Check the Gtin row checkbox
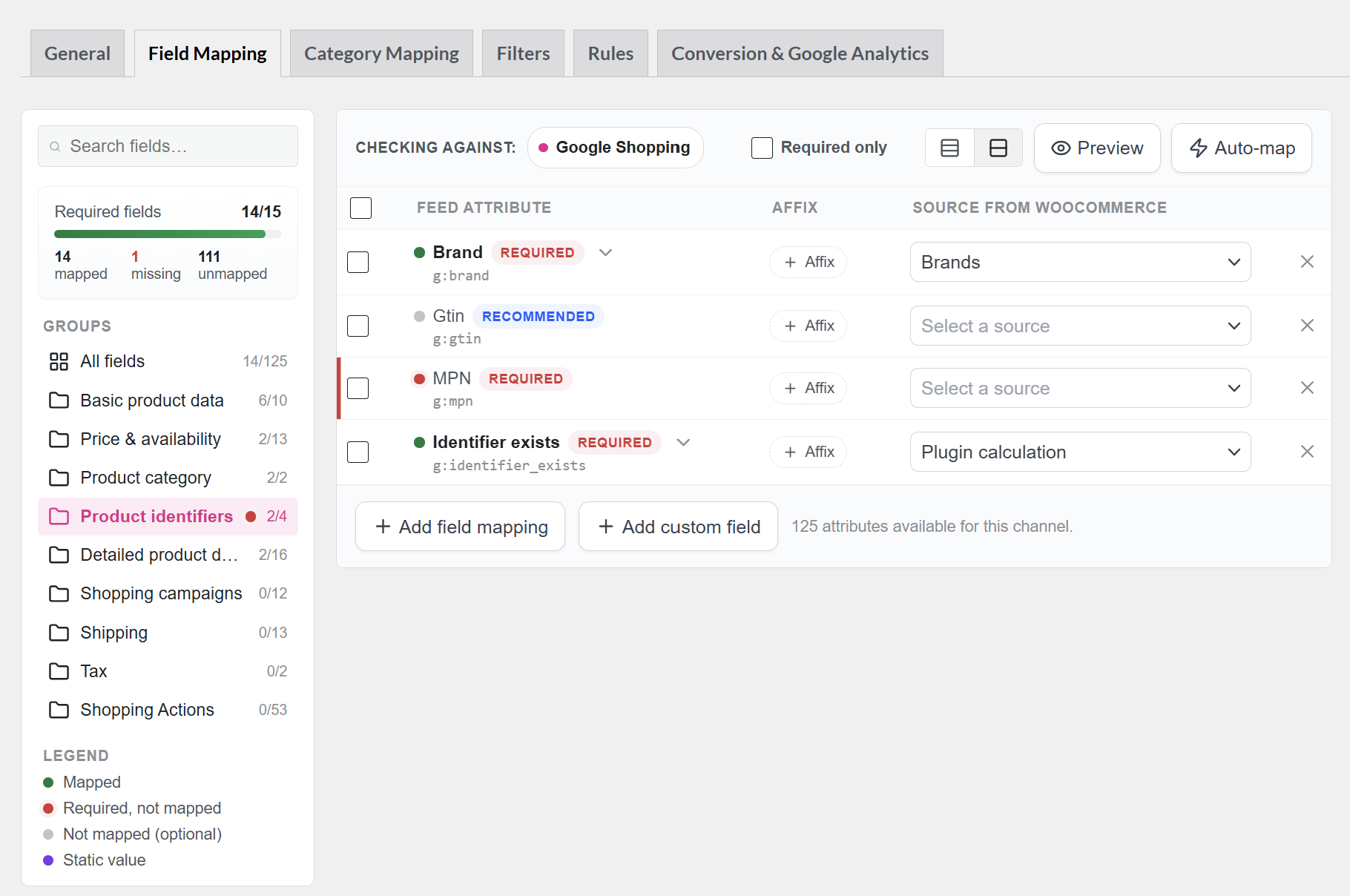The height and width of the screenshot is (896, 1350). click(358, 326)
